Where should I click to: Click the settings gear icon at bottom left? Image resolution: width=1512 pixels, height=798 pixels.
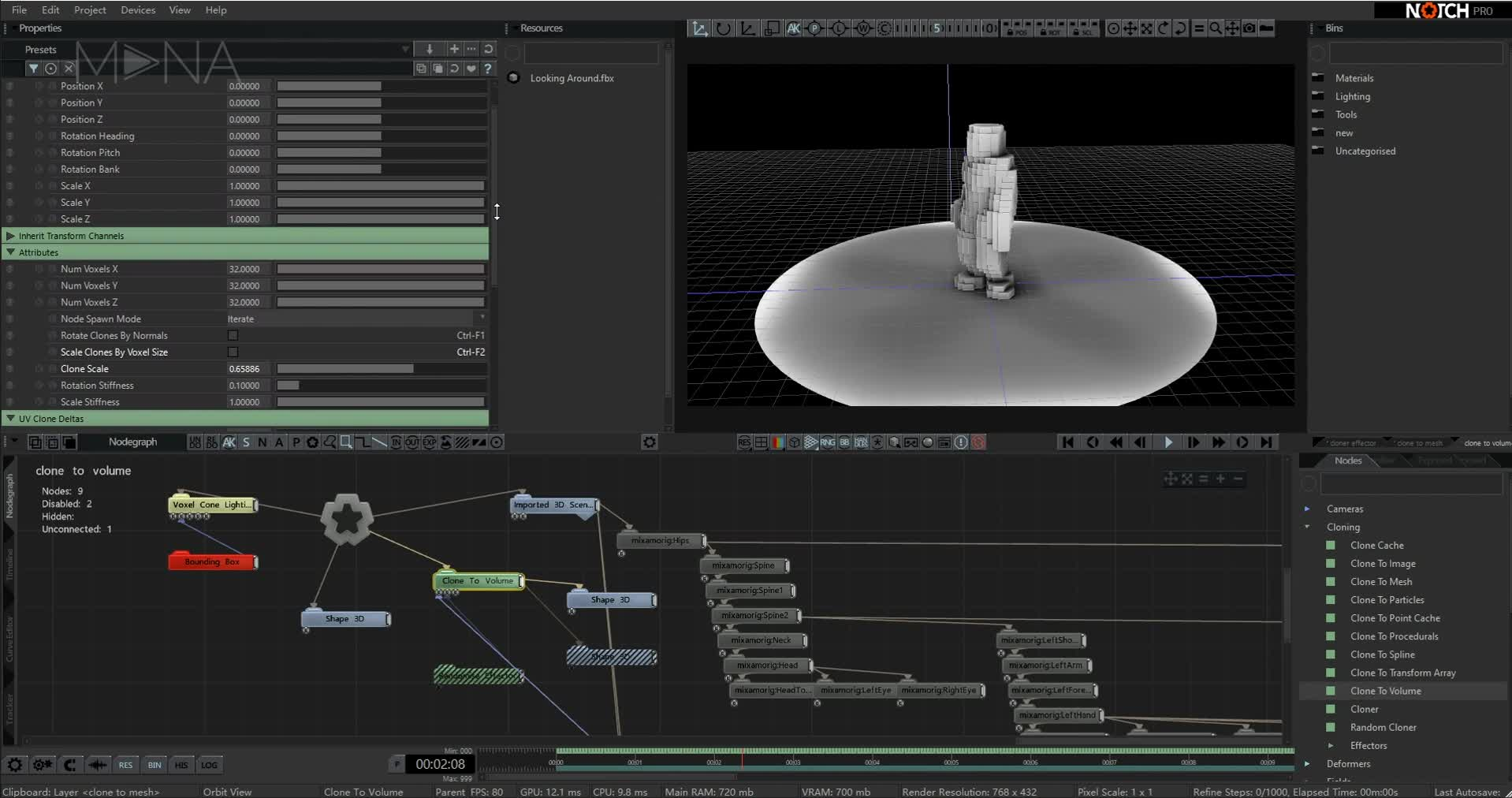coord(14,765)
